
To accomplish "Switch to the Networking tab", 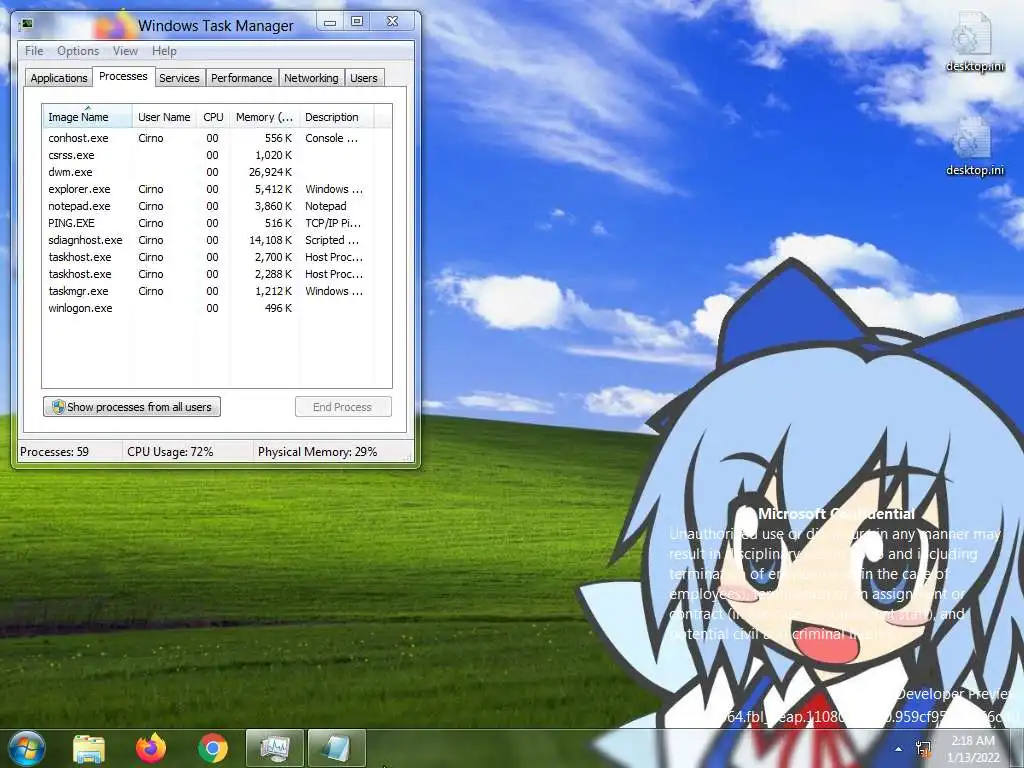I will pyautogui.click(x=312, y=78).
